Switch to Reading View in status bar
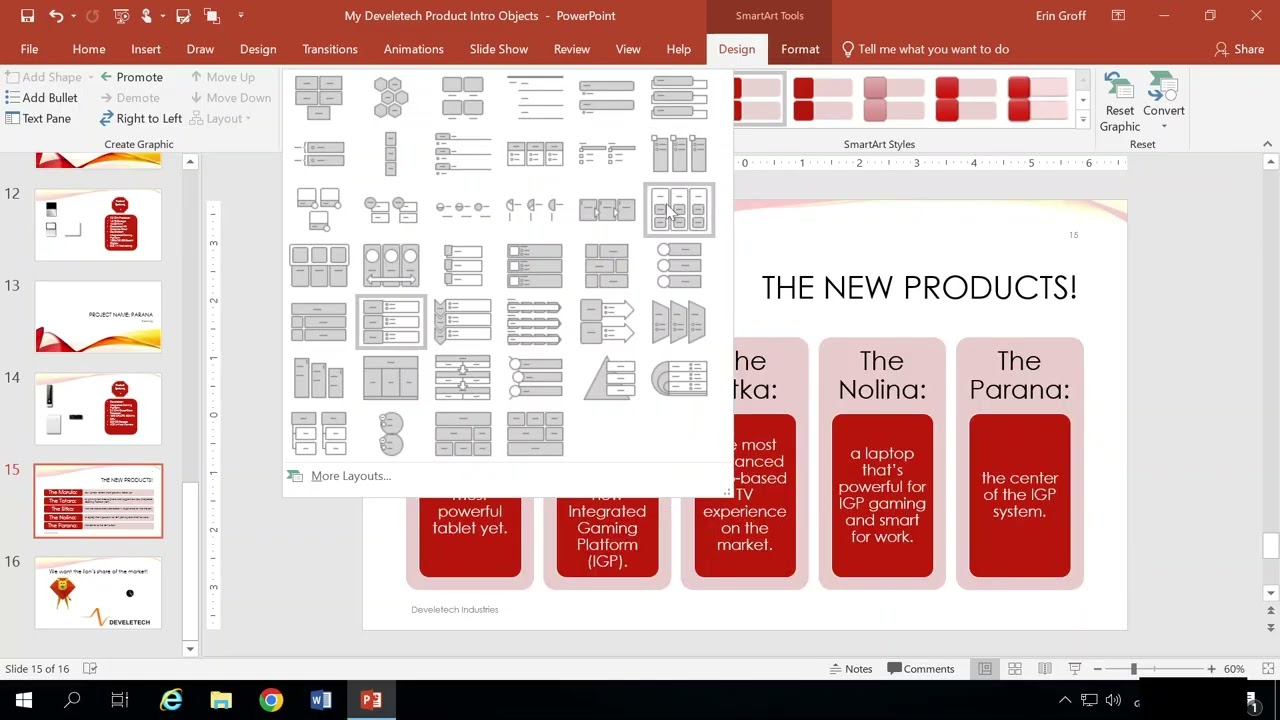The height and width of the screenshot is (720, 1280). point(1045,669)
